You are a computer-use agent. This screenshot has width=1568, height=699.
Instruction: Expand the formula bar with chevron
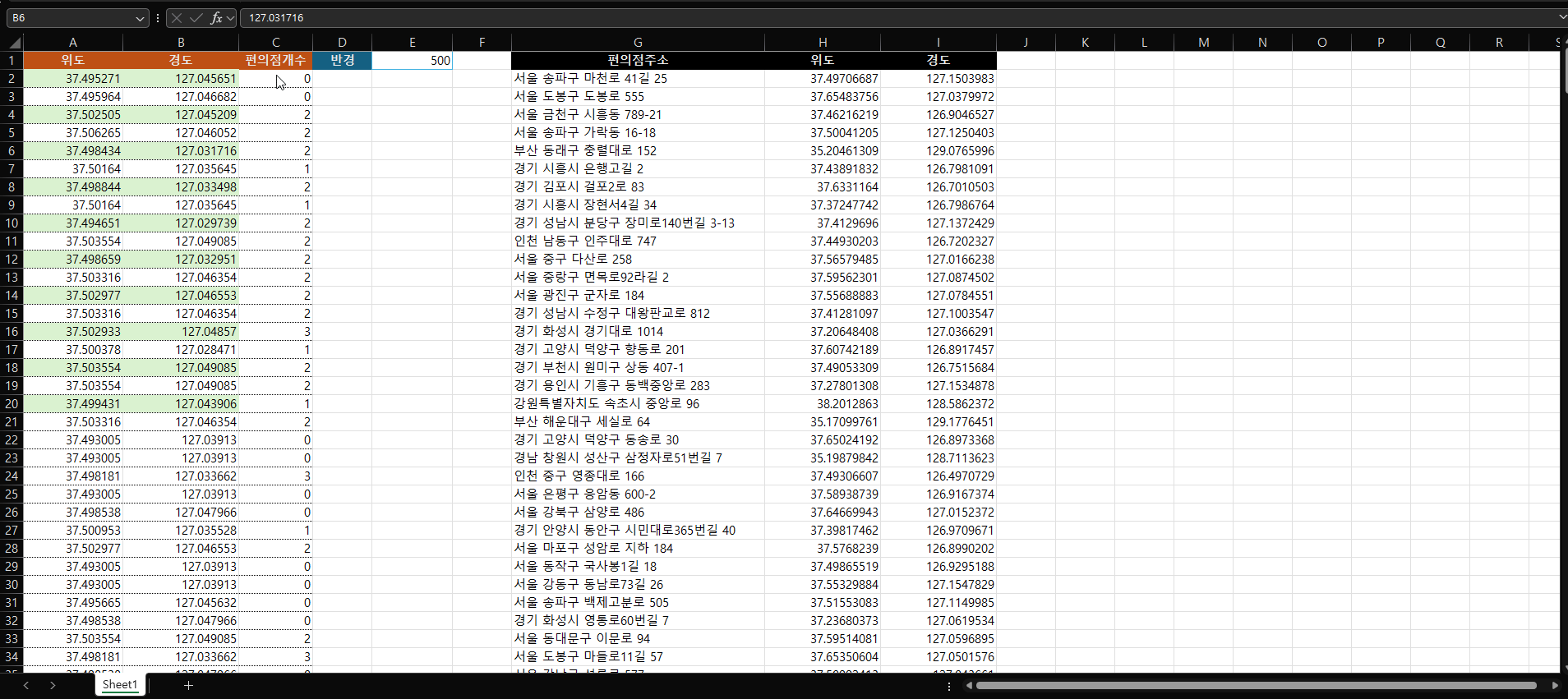click(1561, 17)
